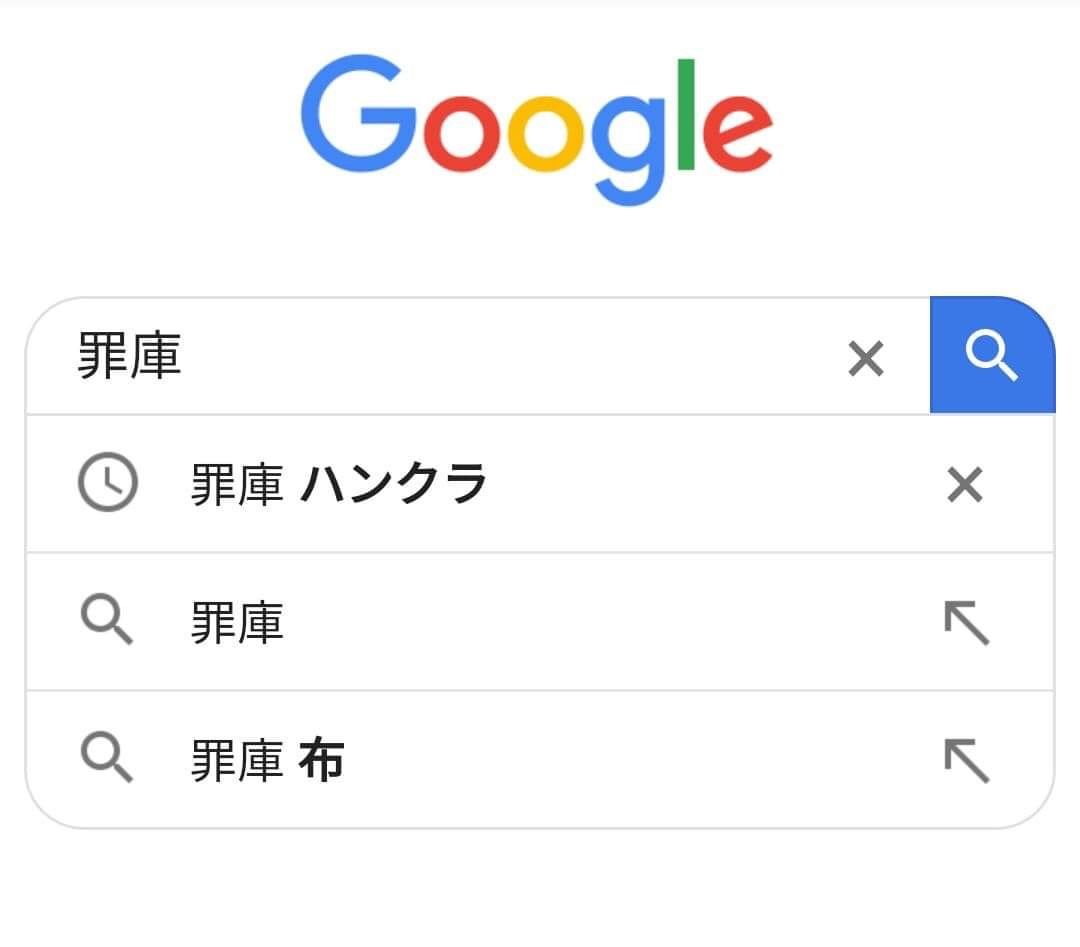Click the bold ハンクラ word
1080x947 pixels.
pyautogui.click(x=393, y=485)
